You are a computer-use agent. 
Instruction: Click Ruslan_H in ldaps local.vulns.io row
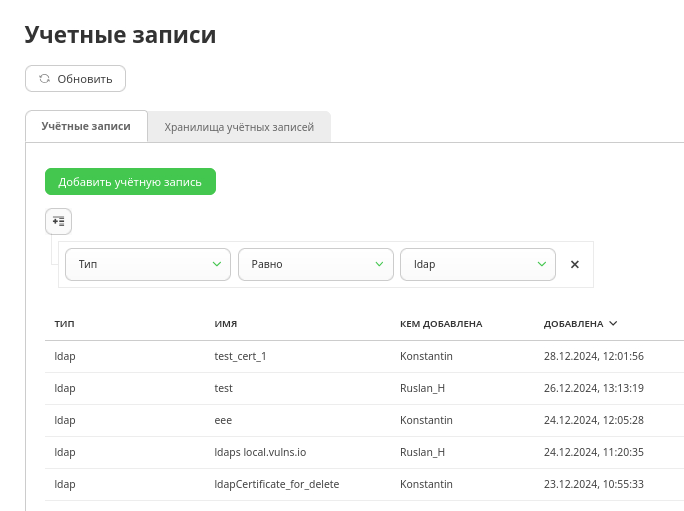[422, 453]
